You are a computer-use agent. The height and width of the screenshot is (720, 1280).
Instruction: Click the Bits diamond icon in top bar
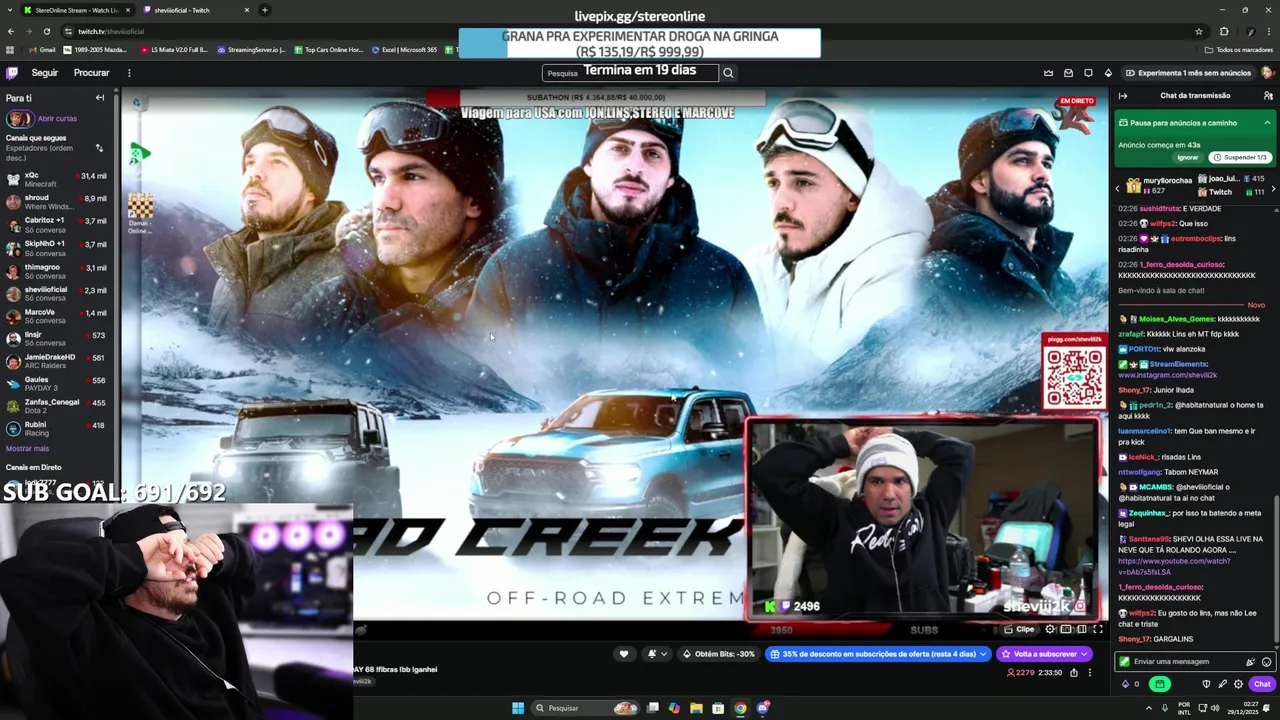point(1108,73)
